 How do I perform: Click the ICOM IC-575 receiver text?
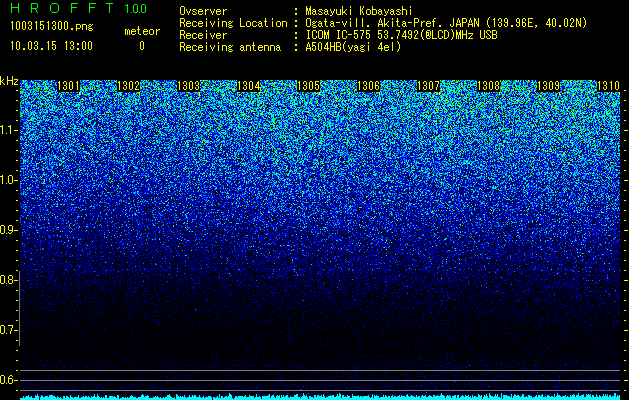coord(401,35)
